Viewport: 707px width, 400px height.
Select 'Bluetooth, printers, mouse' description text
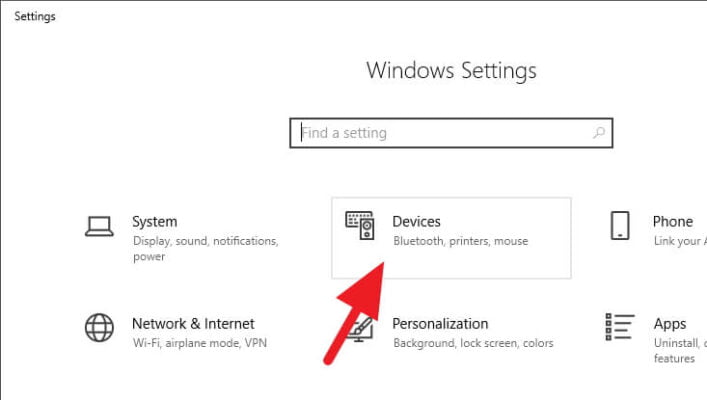[x=460, y=241]
